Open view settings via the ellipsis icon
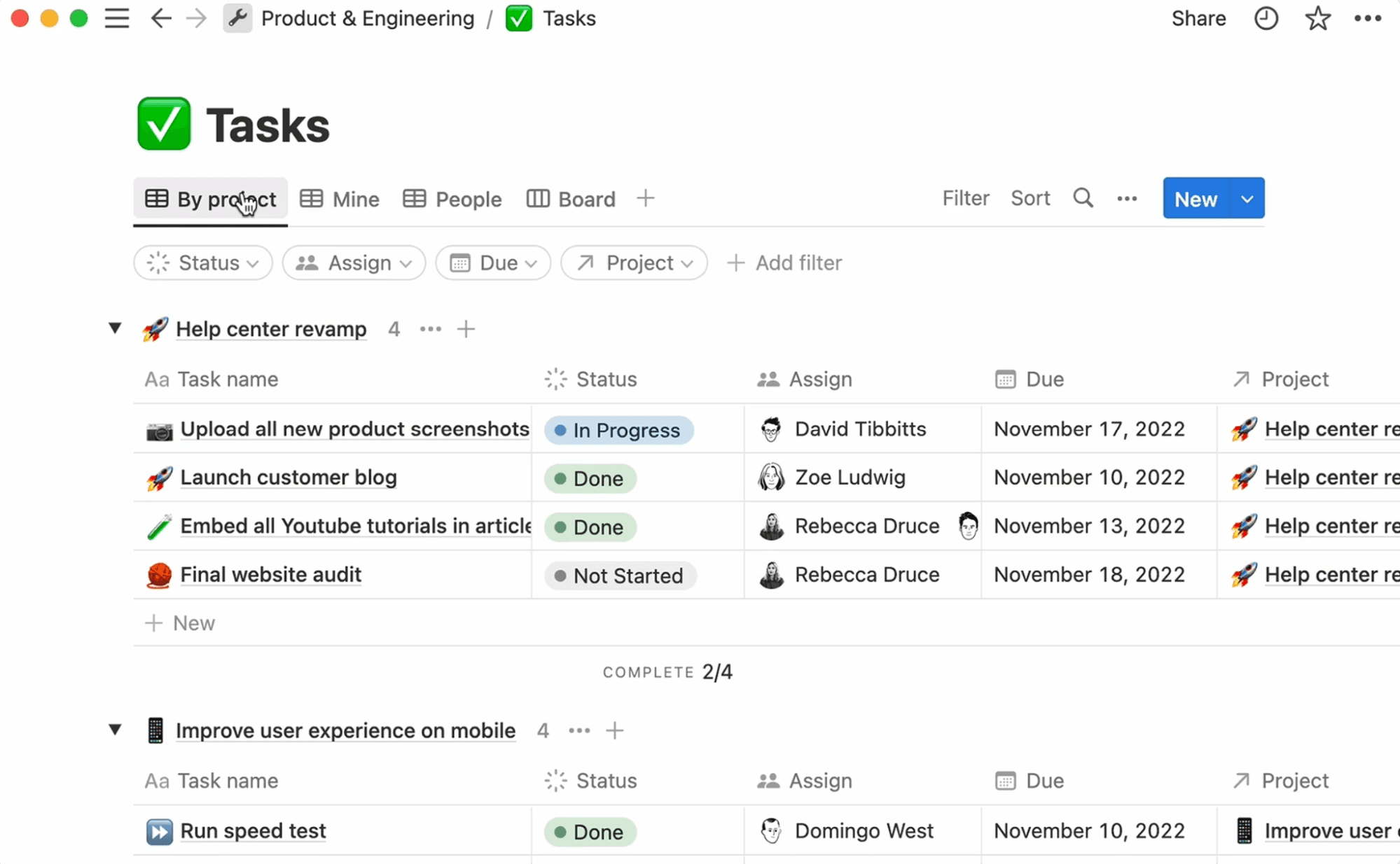This screenshot has width=1400, height=864. click(x=1125, y=199)
